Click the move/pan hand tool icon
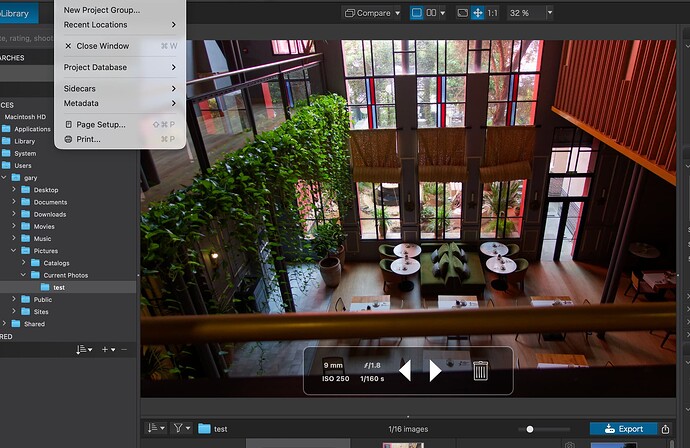Screen dimensions: 690x448 [x=478, y=13]
